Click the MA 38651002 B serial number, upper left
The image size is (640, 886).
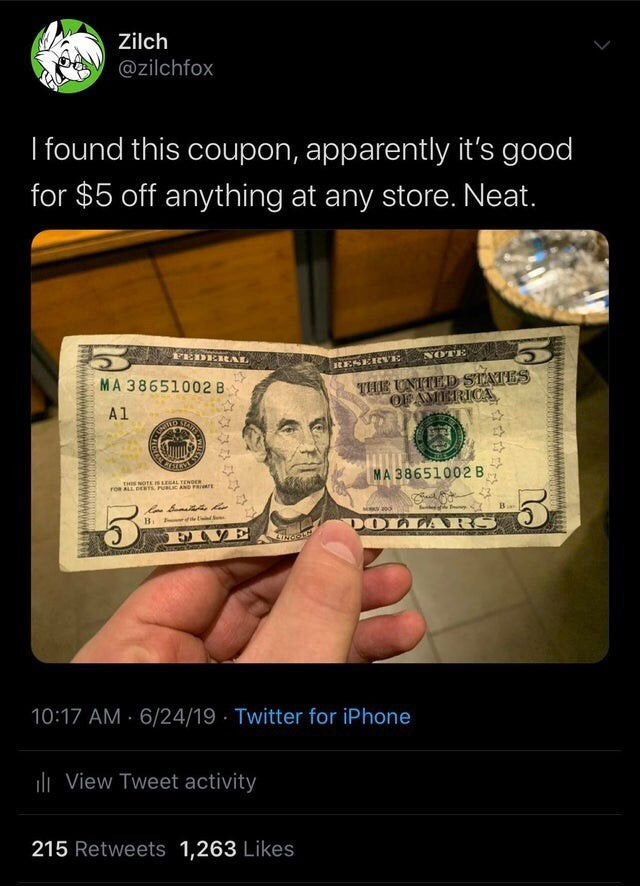click(x=163, y=386)
